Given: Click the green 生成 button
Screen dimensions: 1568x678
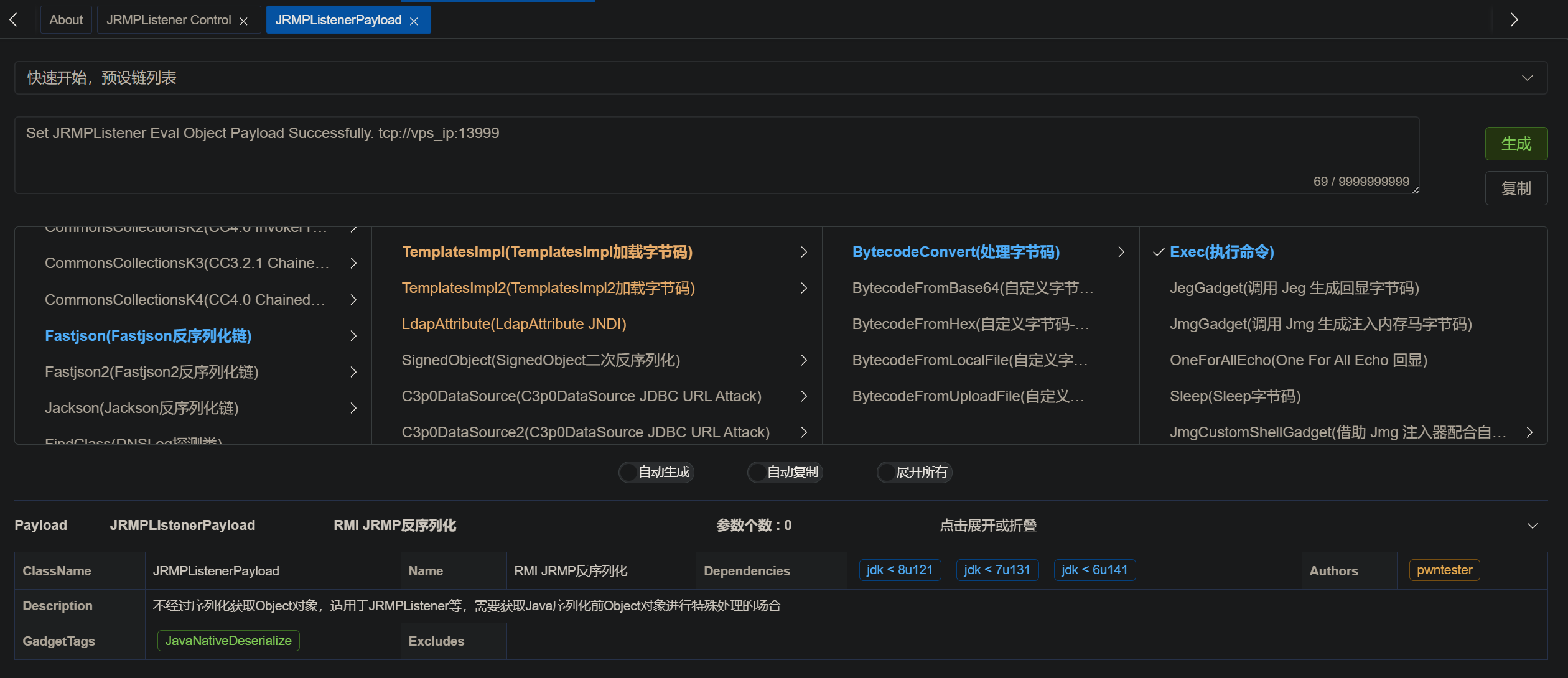Looking at the screenshot, I should click(x=1515, y=144).
